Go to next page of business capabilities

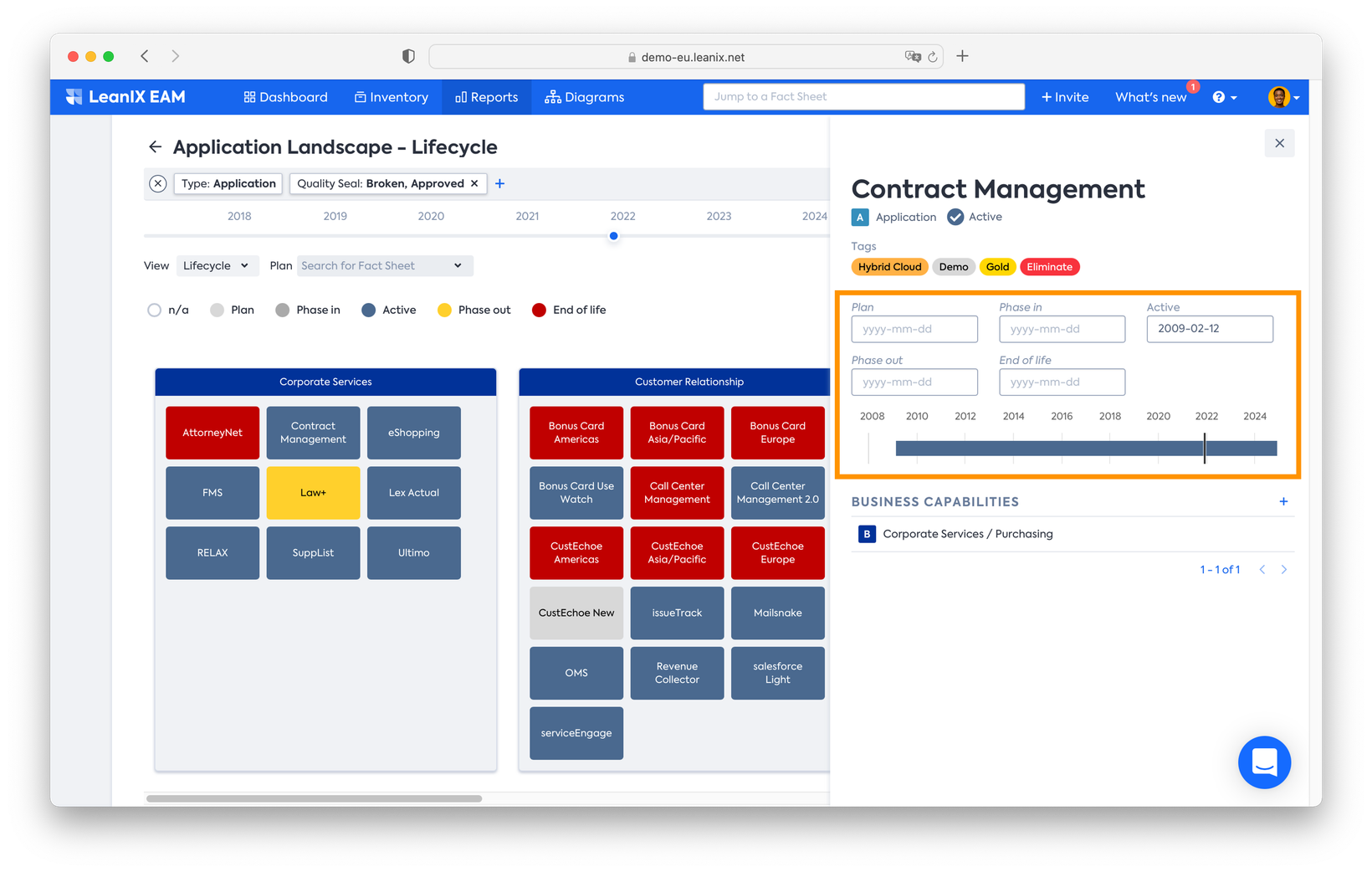(1284, 570)
